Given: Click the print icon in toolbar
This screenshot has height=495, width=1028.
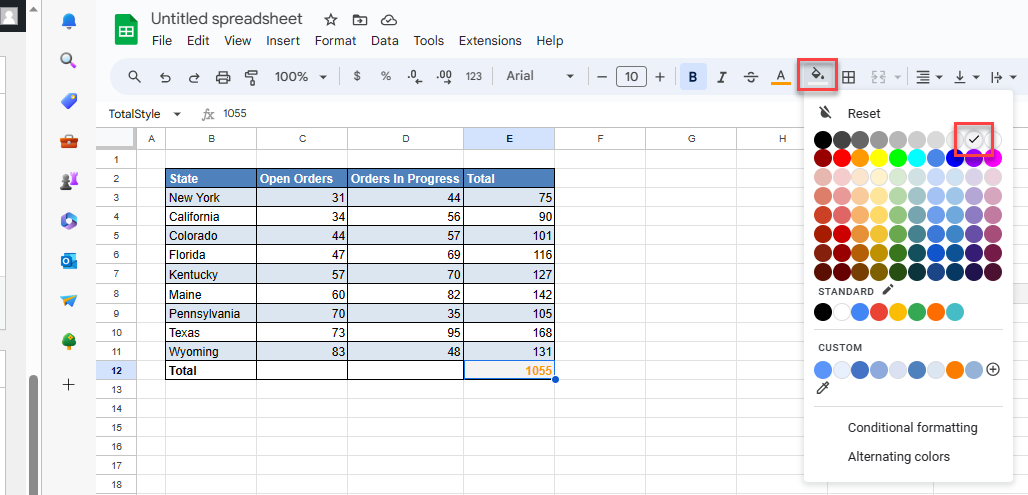Looking at the screenshot, I should (x=223, y=77).
